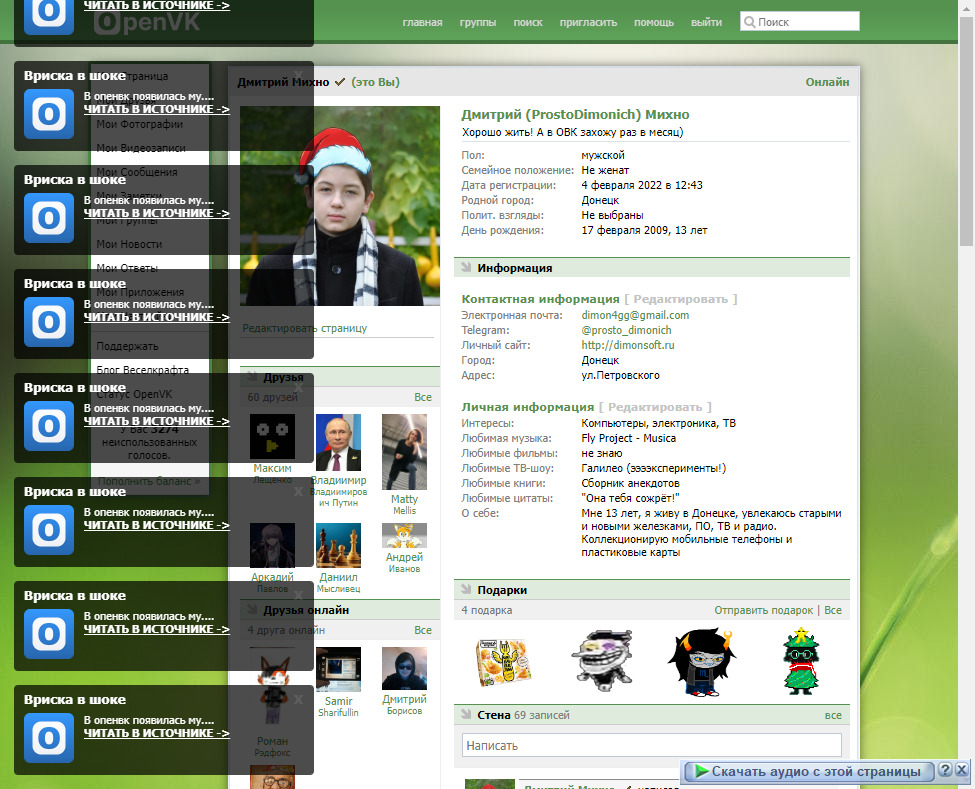
Task: Click the green play icon in the audio download bar
Action: click(701, 771)
